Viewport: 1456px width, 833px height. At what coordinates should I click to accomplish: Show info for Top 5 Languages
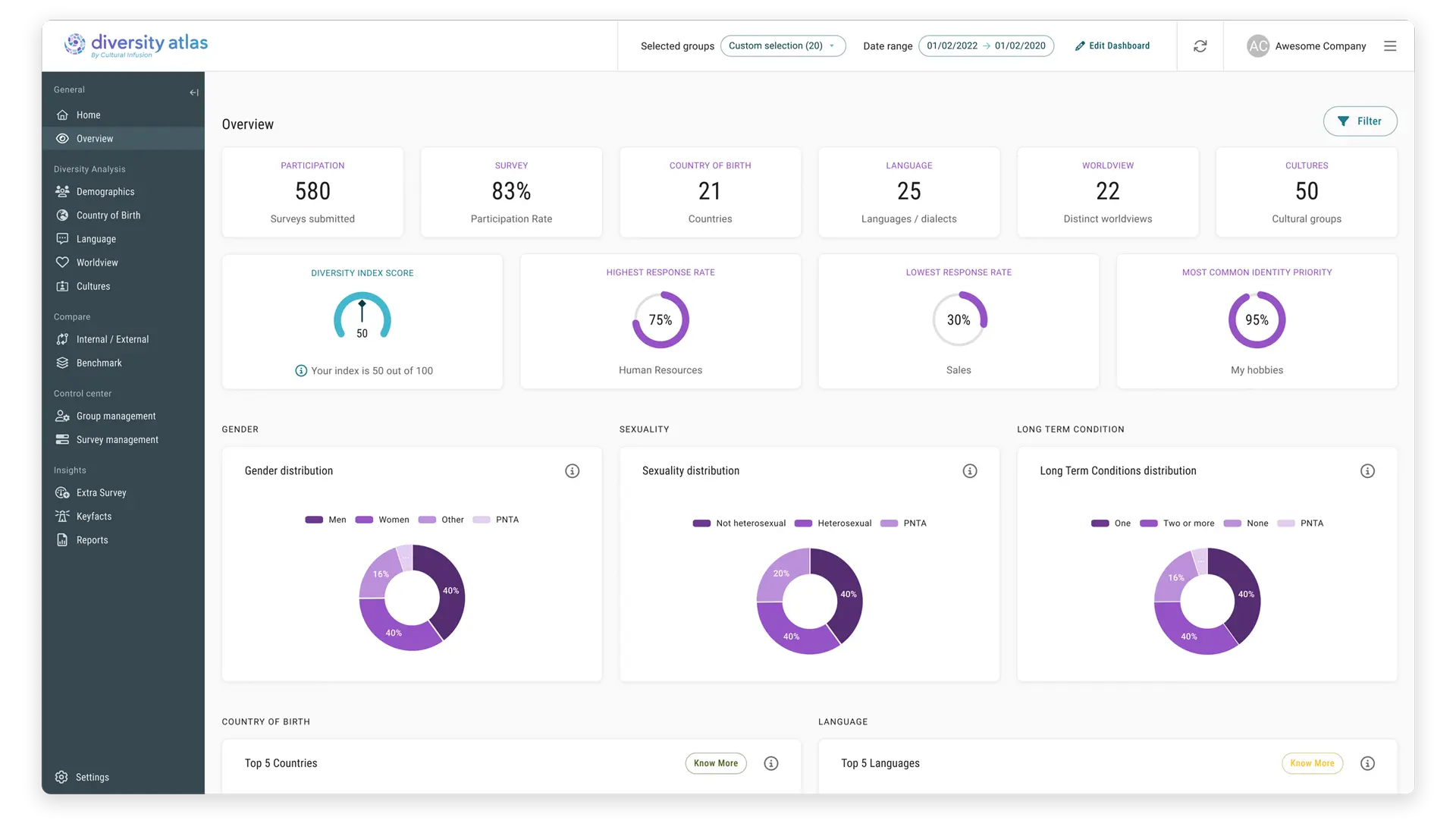click(x=1367, y=763)
